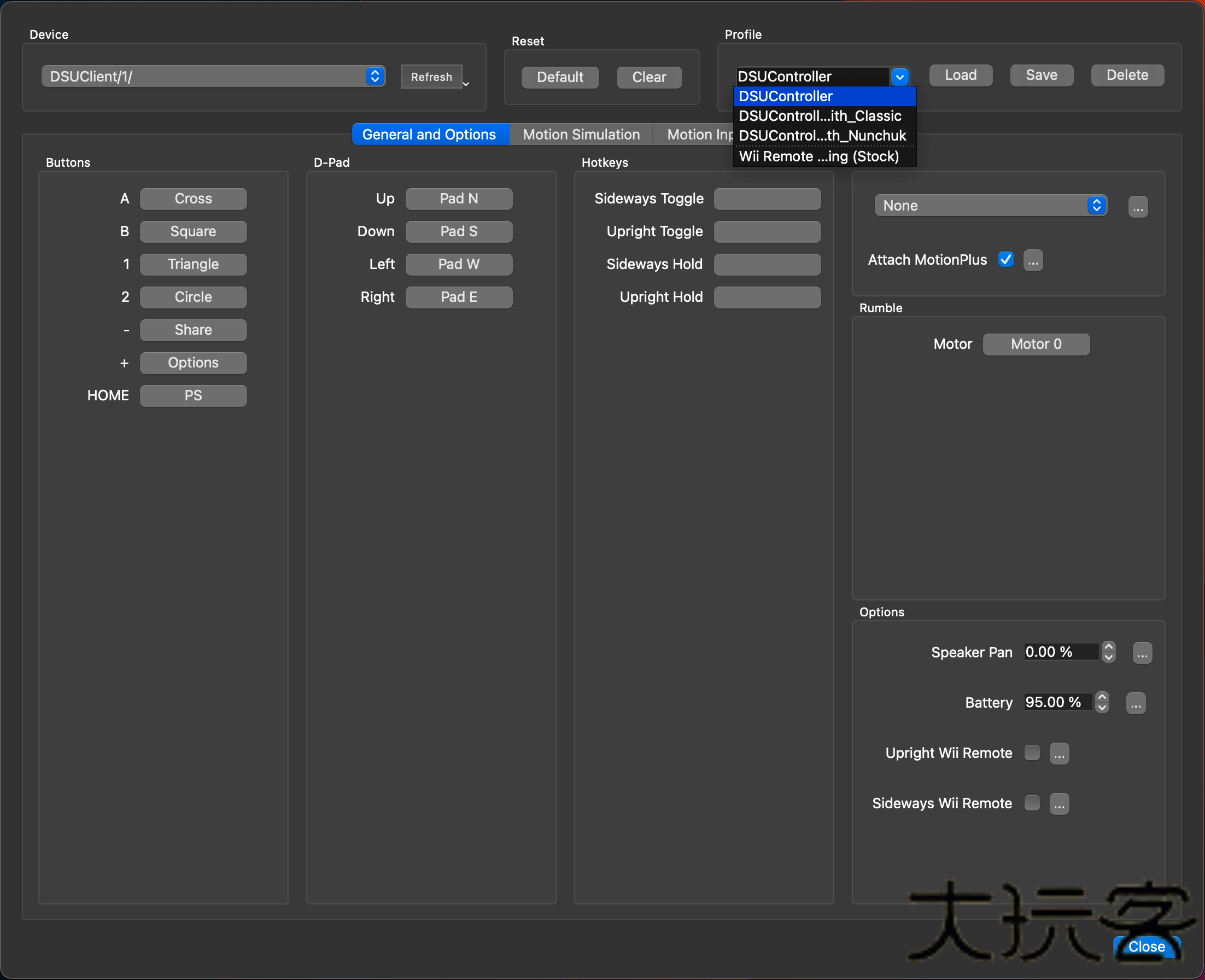Switch to the Motion Simulation tab
This screenshot has height=980, width=1205.
581,135
